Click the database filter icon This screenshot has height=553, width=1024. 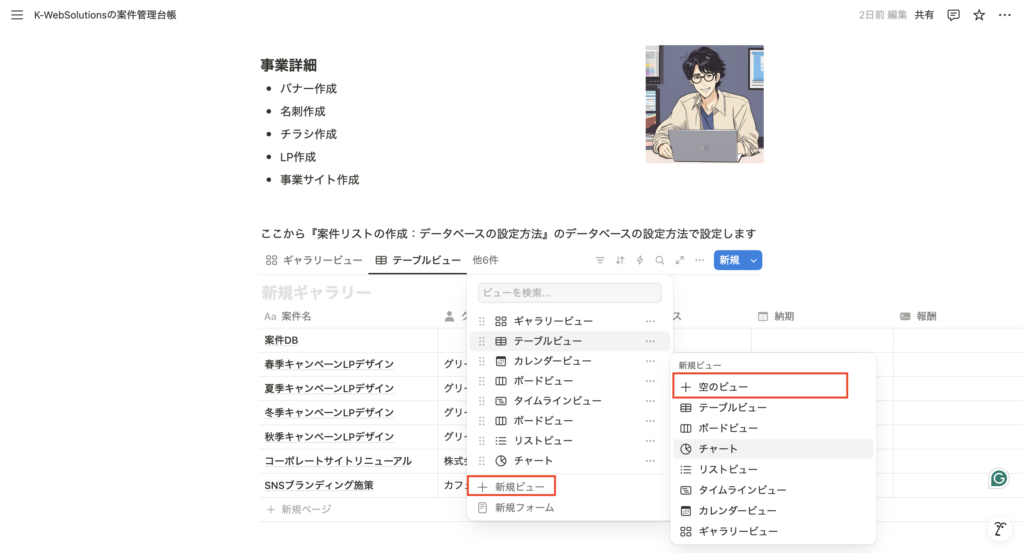coord(600,260)
